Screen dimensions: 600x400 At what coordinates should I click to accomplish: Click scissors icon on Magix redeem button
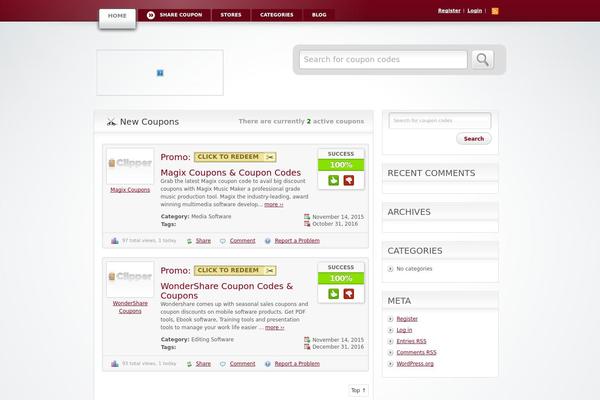(270, 157)
